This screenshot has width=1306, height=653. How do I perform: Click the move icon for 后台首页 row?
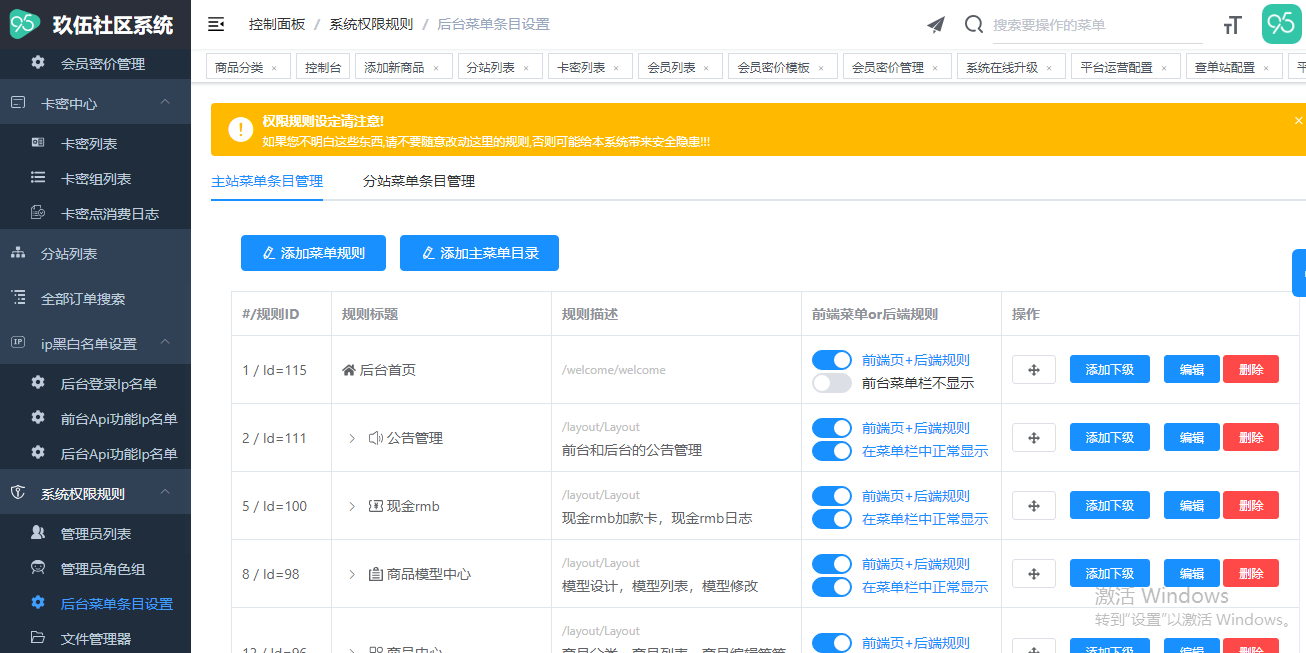[1034, 369]
